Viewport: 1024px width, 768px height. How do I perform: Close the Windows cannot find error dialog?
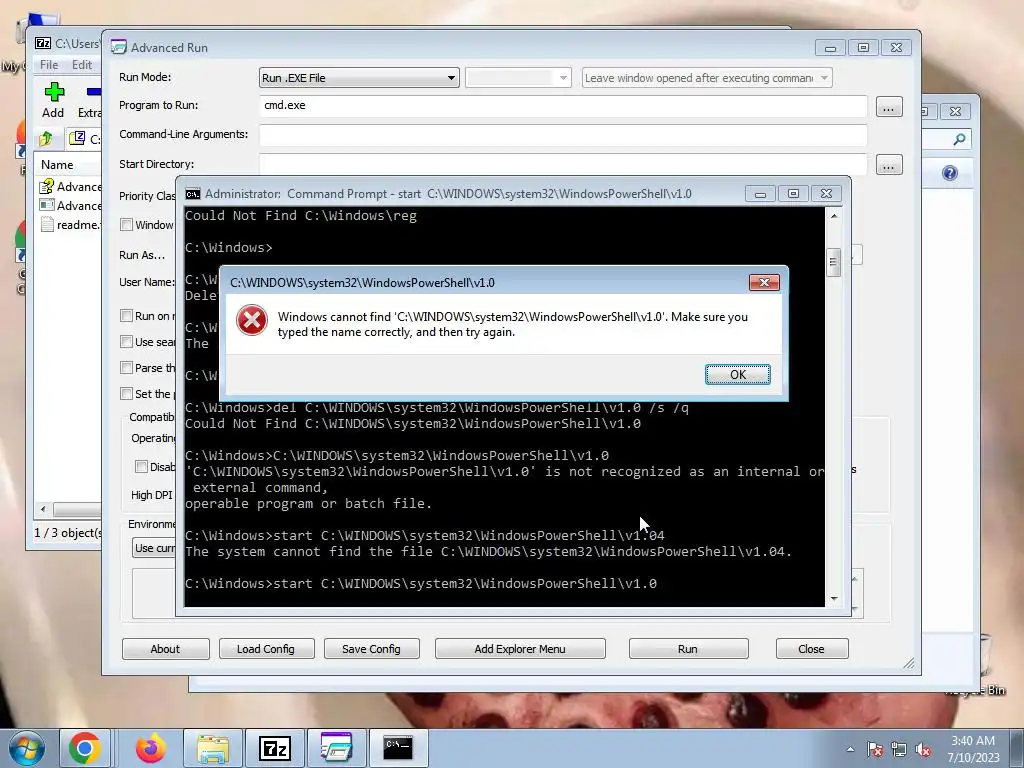pos(763,282)
